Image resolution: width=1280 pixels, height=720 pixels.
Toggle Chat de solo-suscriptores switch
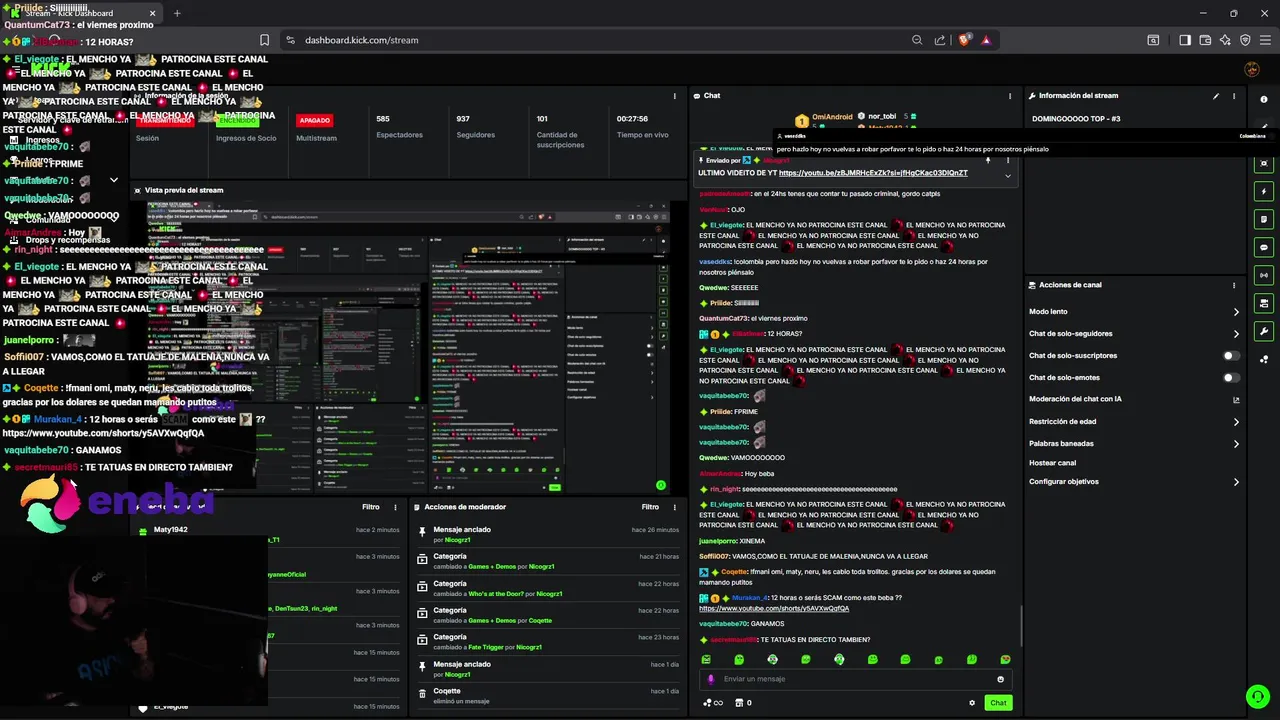(1232, 356)
